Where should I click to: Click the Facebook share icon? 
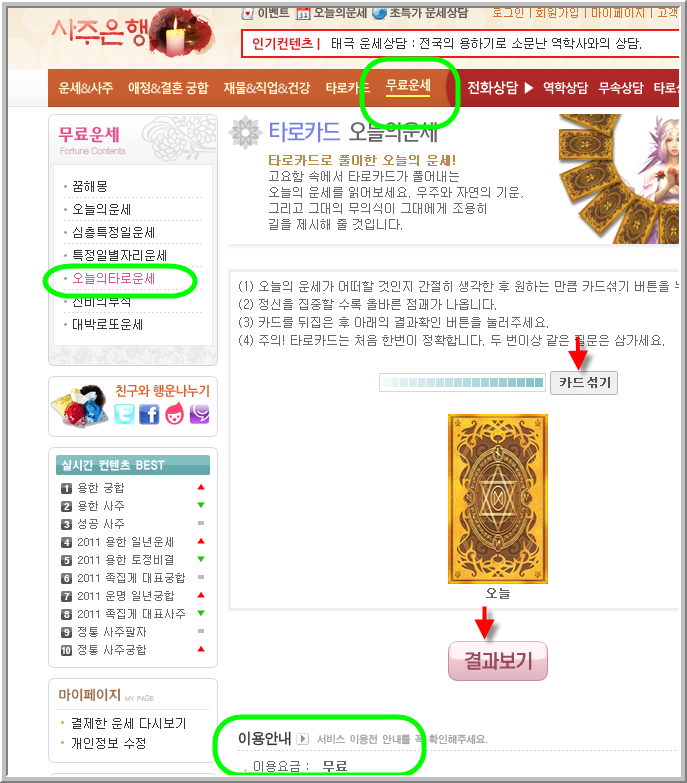pyautogui.click(x=149, y=414)
